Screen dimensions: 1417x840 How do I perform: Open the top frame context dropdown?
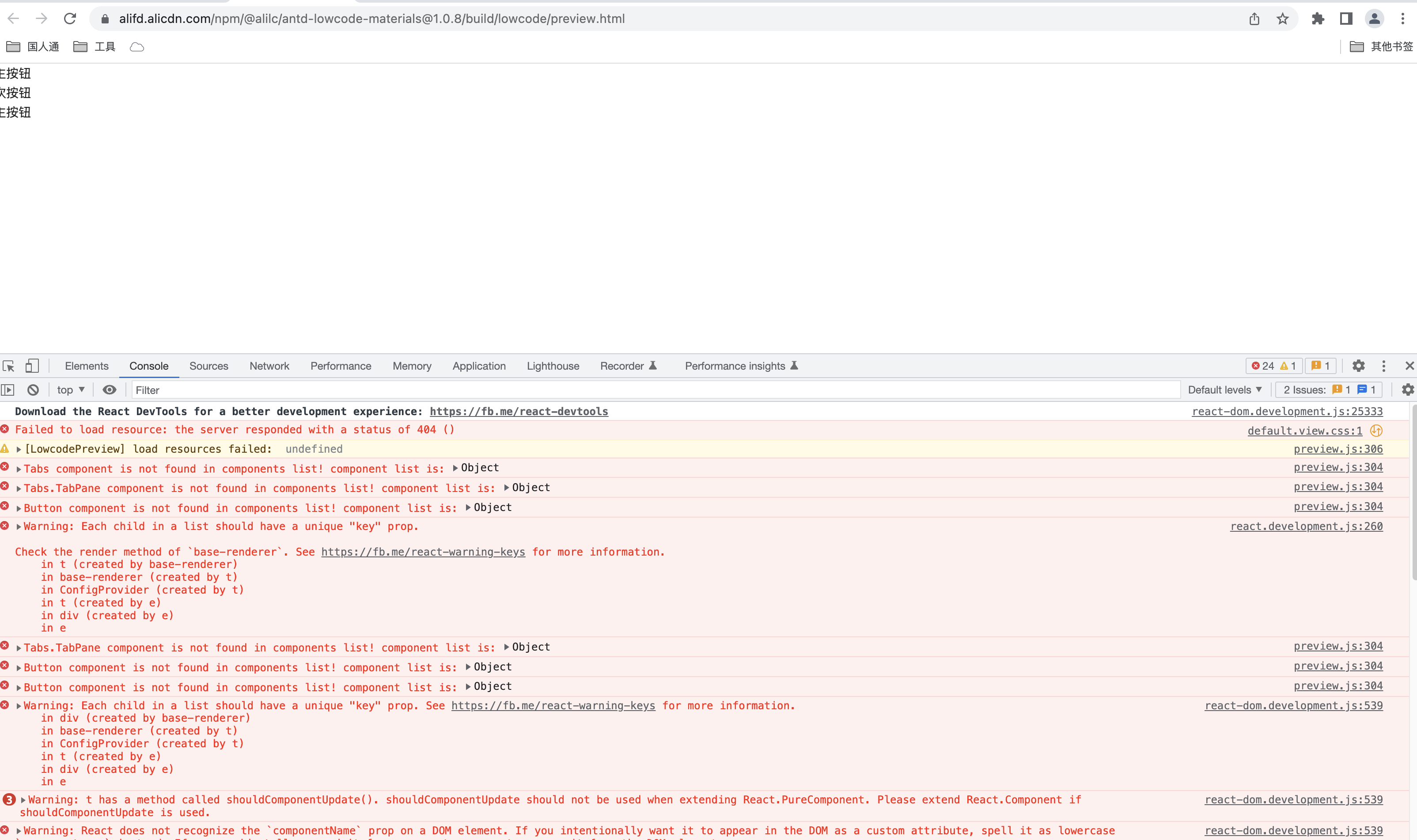point(69,390)
